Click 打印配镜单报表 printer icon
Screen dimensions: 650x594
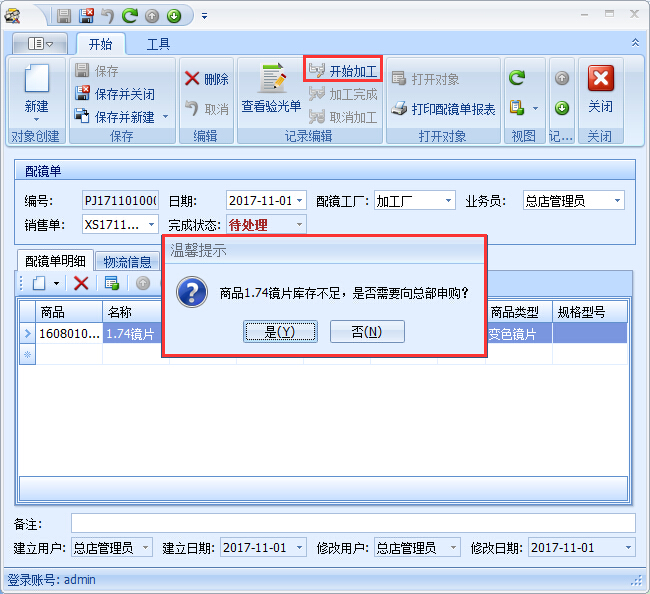click(399, 109)
